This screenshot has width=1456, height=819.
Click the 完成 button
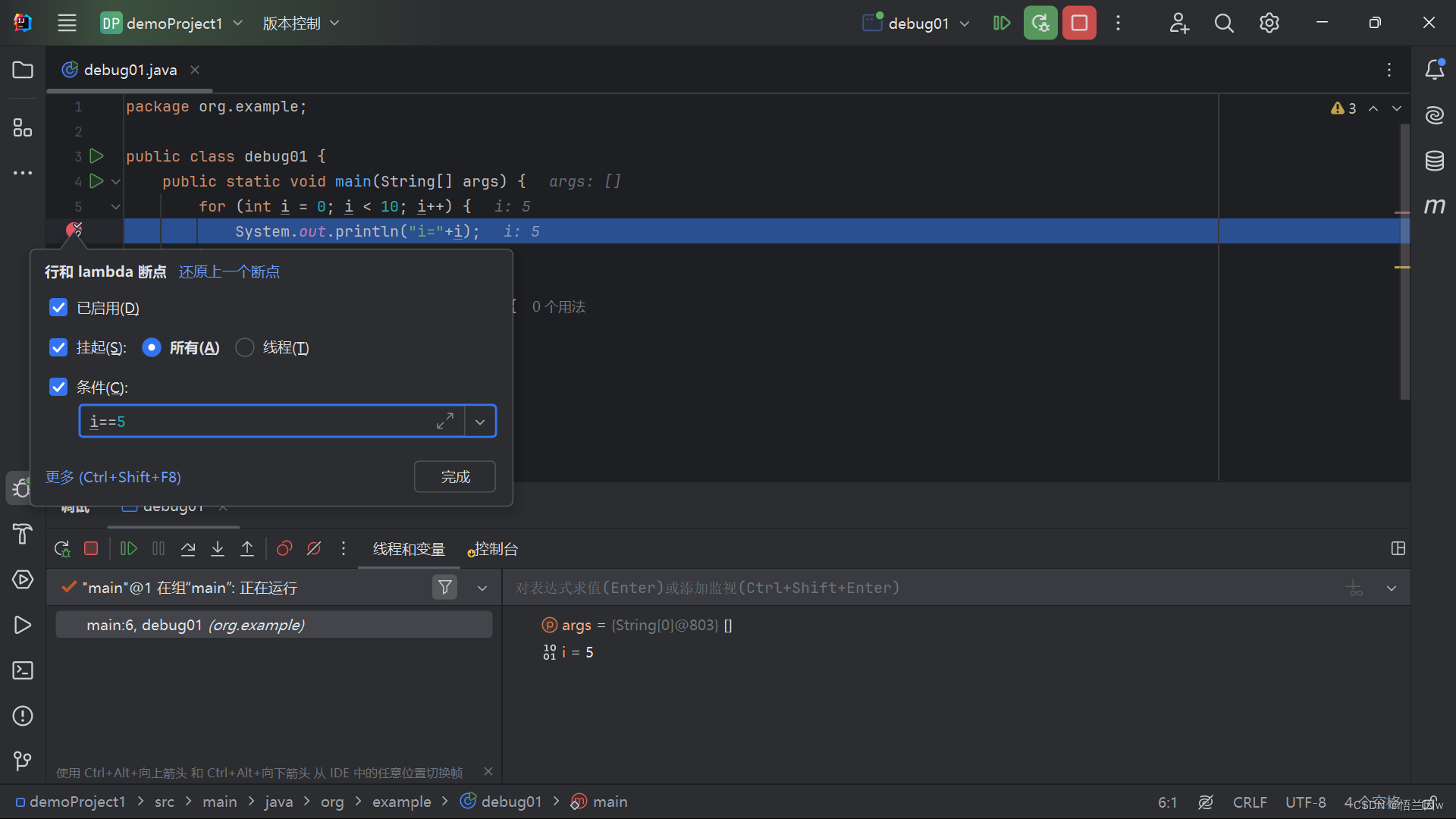pyautogui.click(x=455, y=477)
